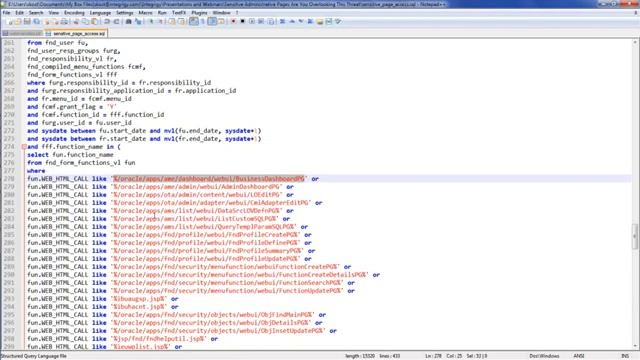The height and width of the screenshot is (360, 640).
Task: Open the Edit menu
Action: click(x=19, y=13)
